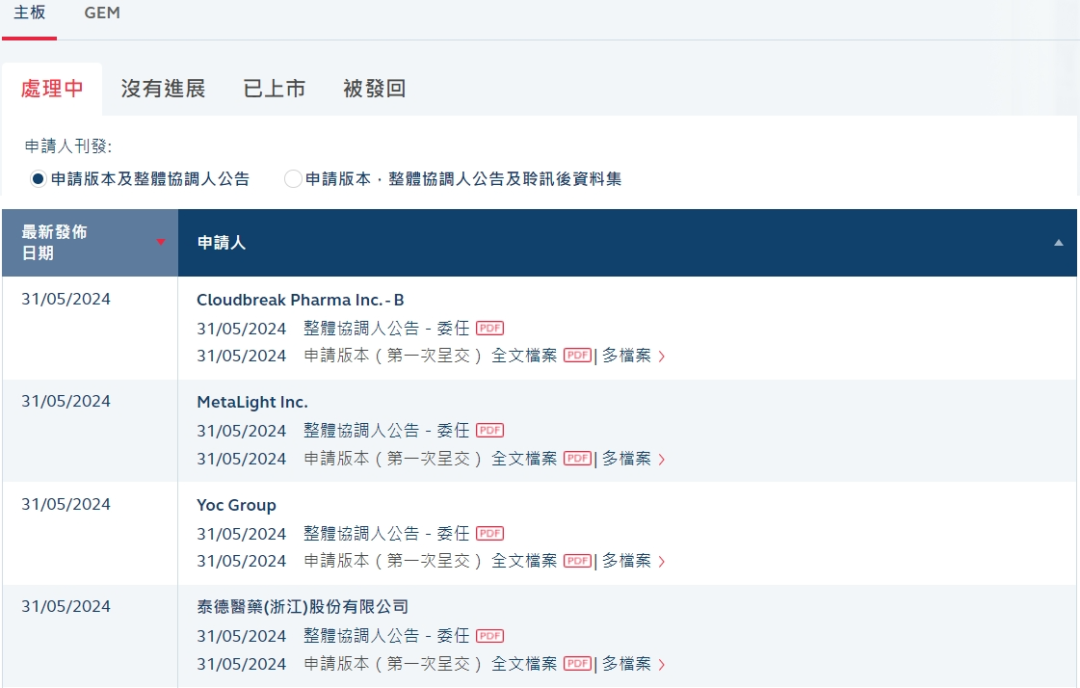Viewport: 1080px width, 688px height.
Task: Switch to the GEM tab
Action: point(102,14)
